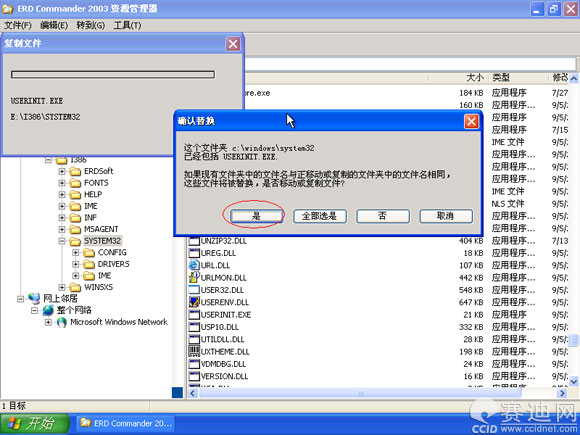
Task: Select the UXTHEME.DLL file icon
Action: tap(194, 351)
